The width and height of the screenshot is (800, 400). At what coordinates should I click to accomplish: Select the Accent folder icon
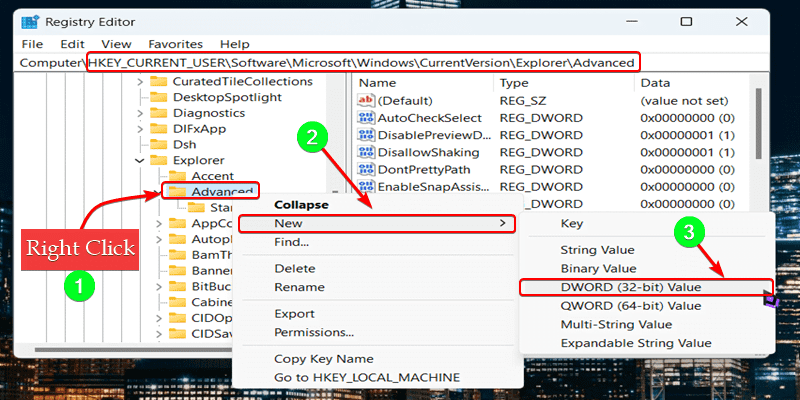click(178, 176)
